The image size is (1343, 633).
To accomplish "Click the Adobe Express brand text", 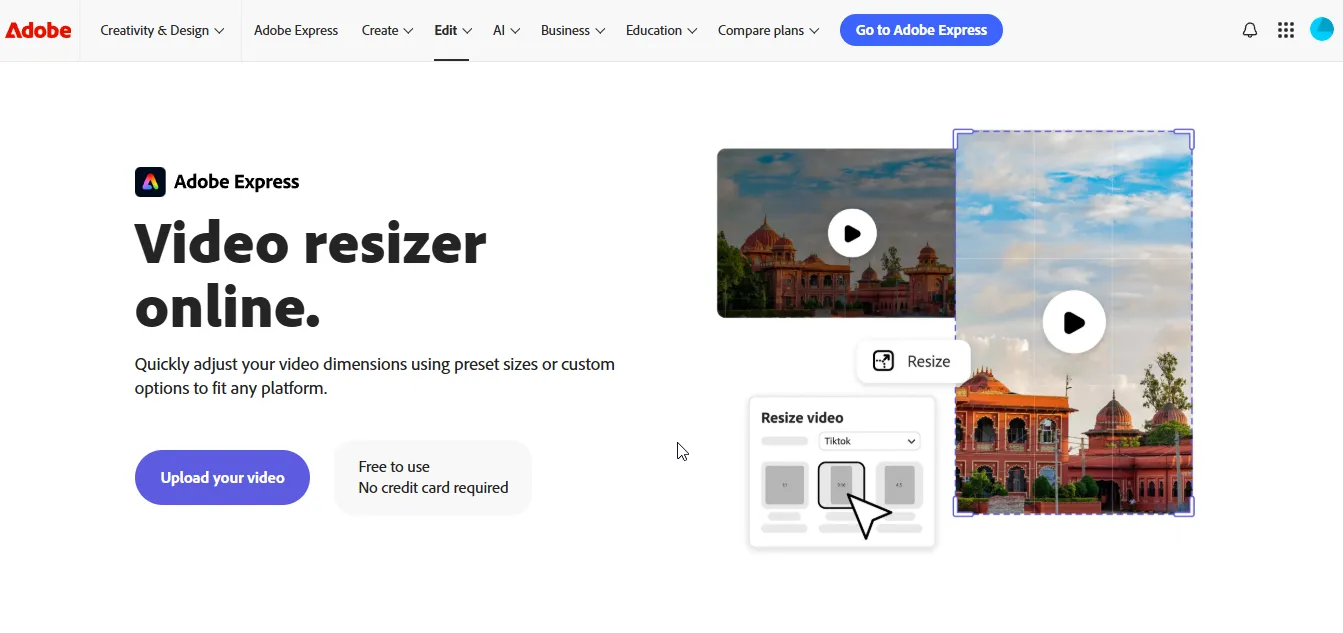I will tap(237, 182).
